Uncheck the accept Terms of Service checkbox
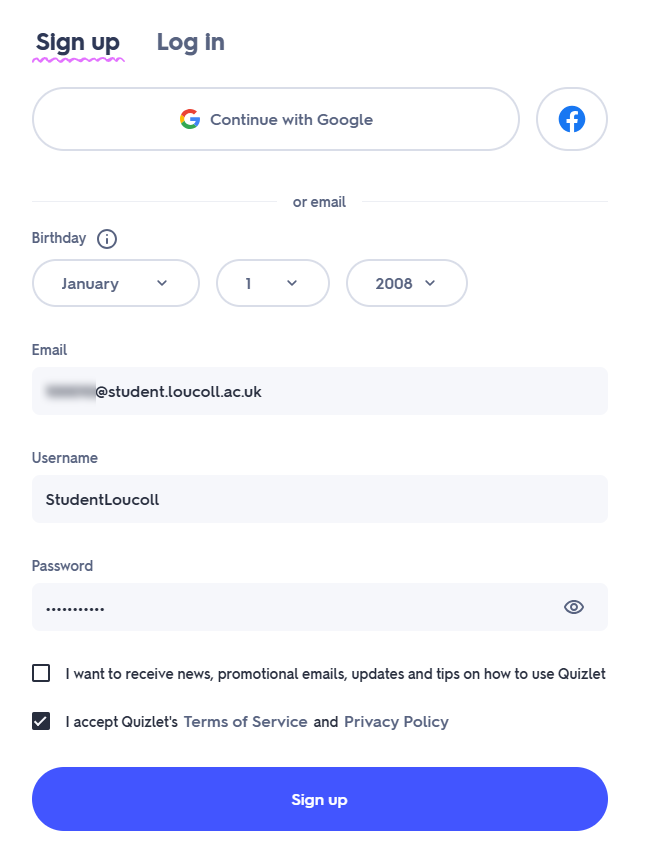The image size is (645, 850). click(x=41, y=722)
